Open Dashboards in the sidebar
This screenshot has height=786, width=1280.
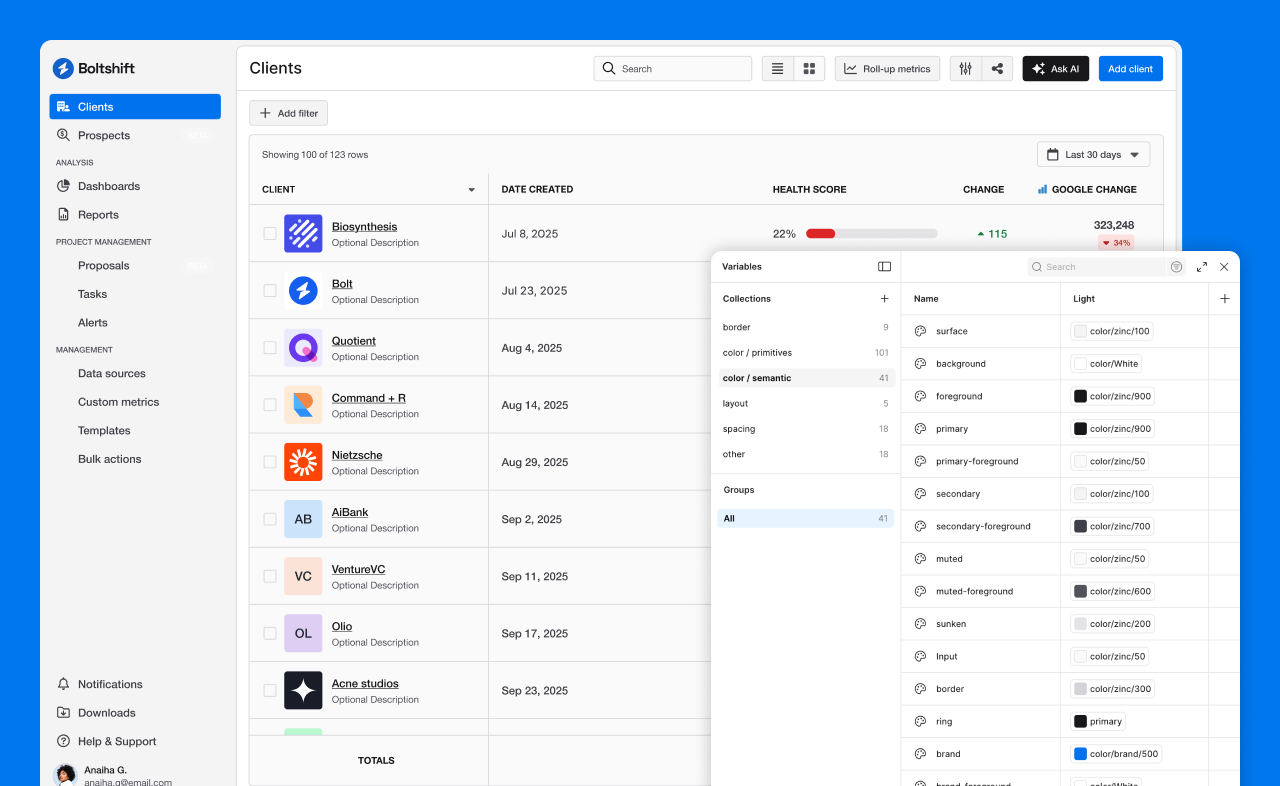tap(109, 186)
